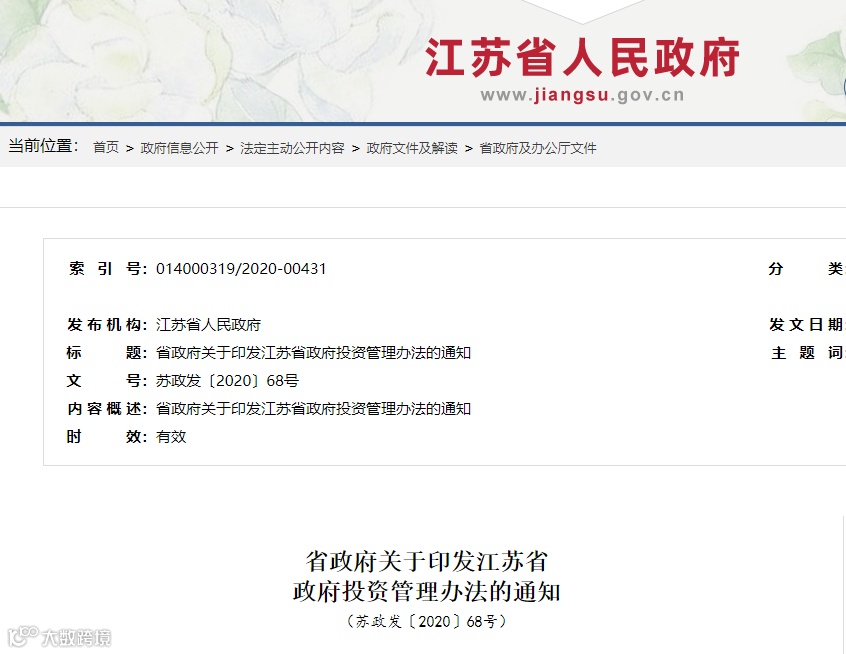
Task: Navigate to 政府文件及解读 breadcrumb
Action: point(412,148)
